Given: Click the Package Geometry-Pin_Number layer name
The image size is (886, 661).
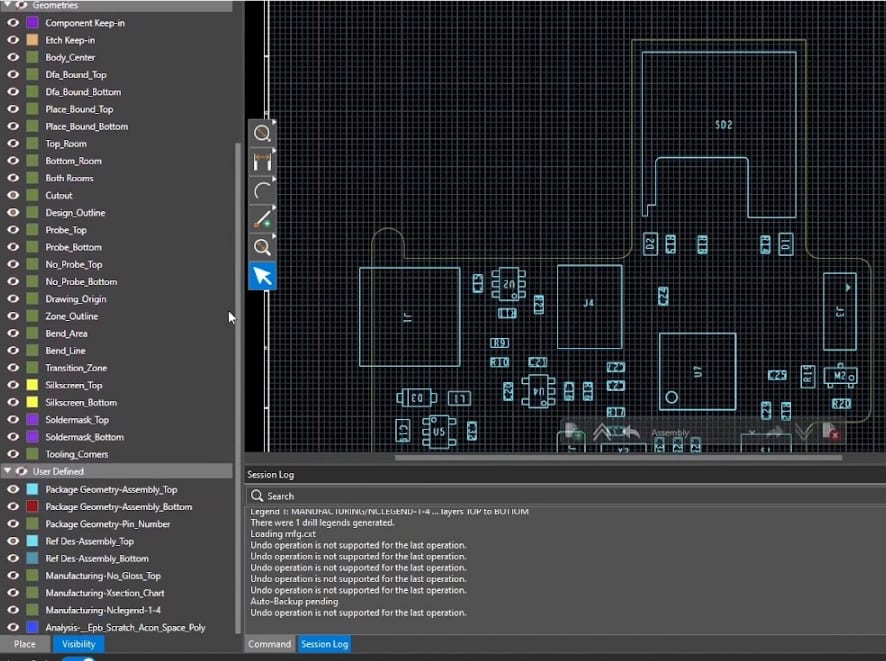Looking at the screenshot, I should pyautogui.click(x=108, y=524).
